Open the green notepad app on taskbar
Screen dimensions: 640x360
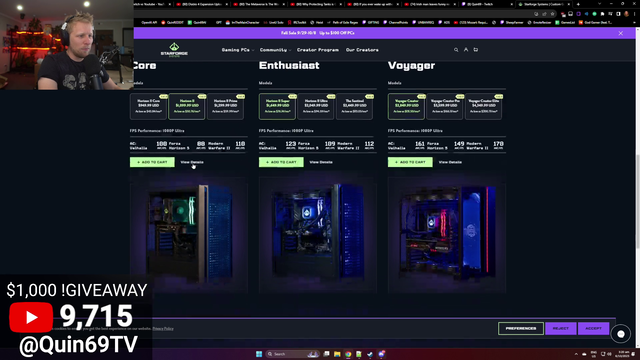pos(359,354)
